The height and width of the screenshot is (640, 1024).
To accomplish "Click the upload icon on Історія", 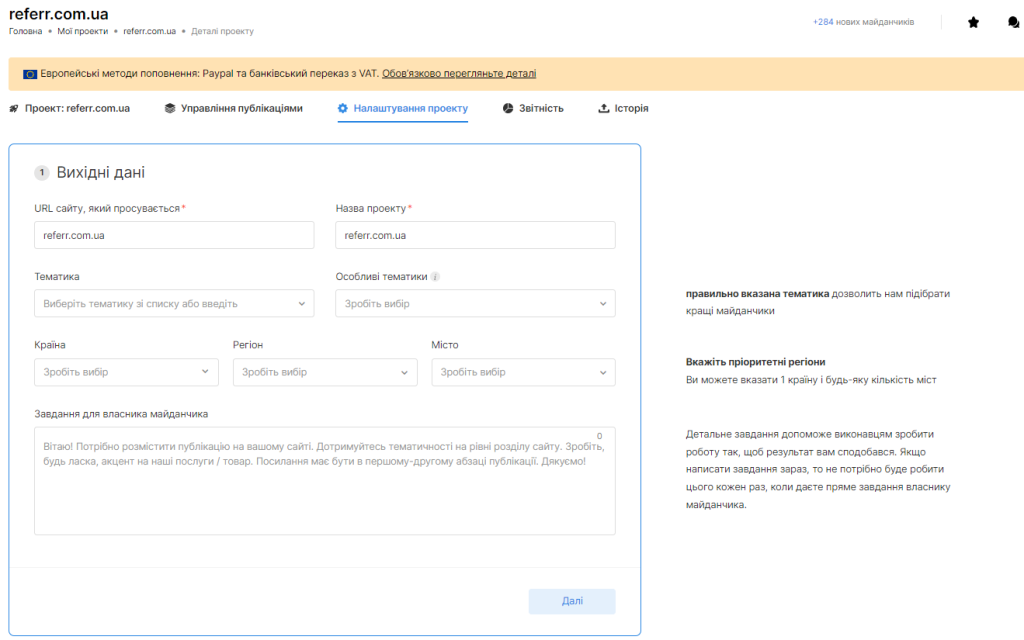I will tap(604, 108).
